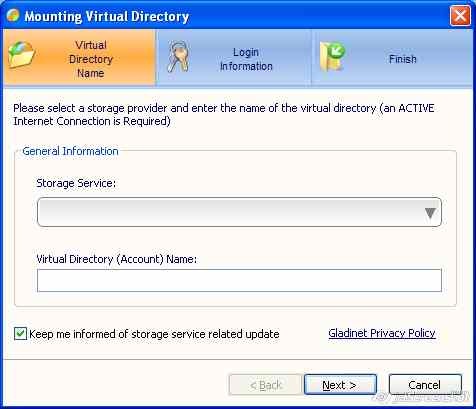Open the Storage Service combo box

[x=239, y=212]
